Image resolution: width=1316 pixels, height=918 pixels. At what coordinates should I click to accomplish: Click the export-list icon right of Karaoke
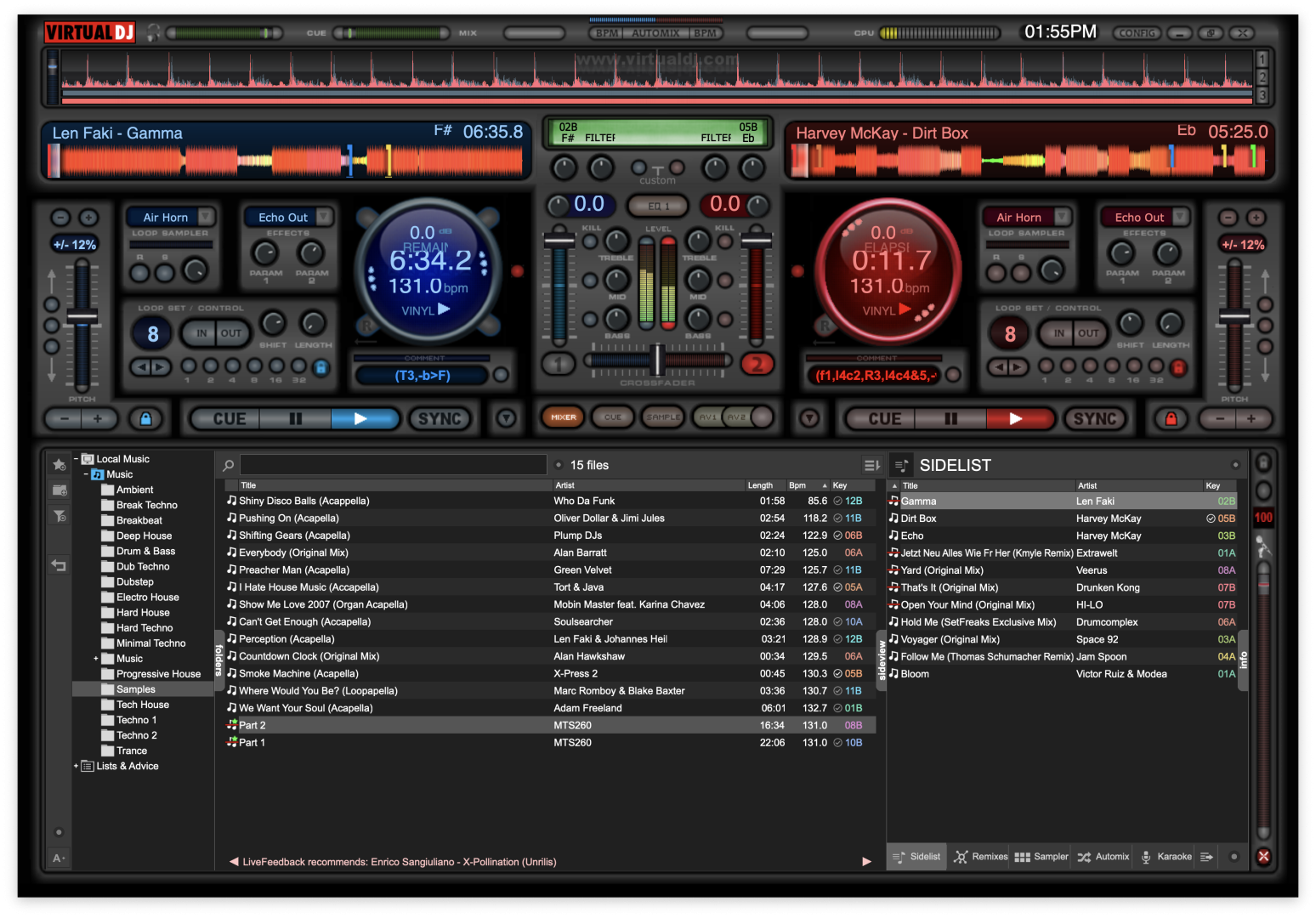point(1206,857)
